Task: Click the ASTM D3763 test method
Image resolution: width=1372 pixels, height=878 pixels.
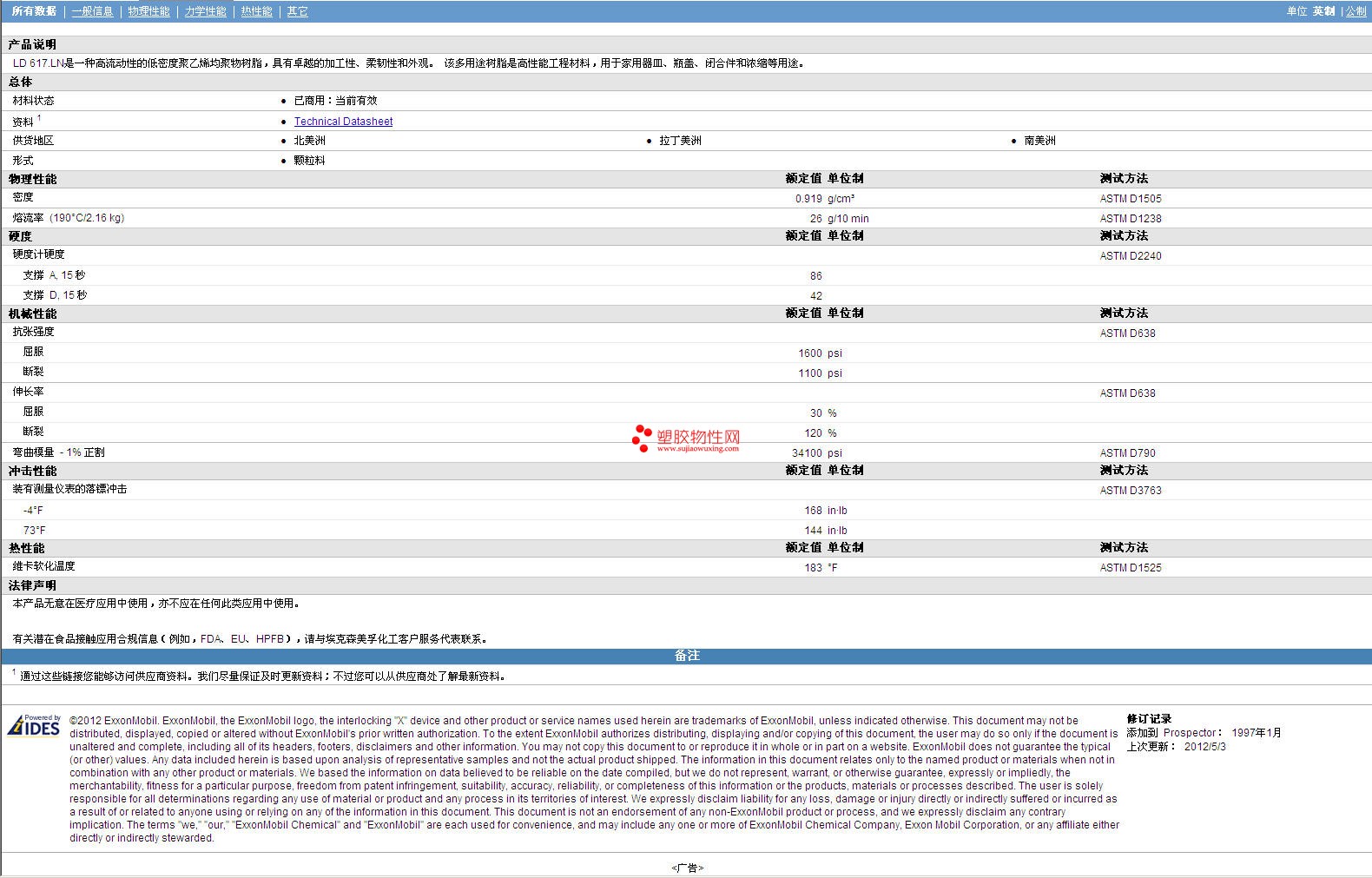Action: tap(1131, 491)
